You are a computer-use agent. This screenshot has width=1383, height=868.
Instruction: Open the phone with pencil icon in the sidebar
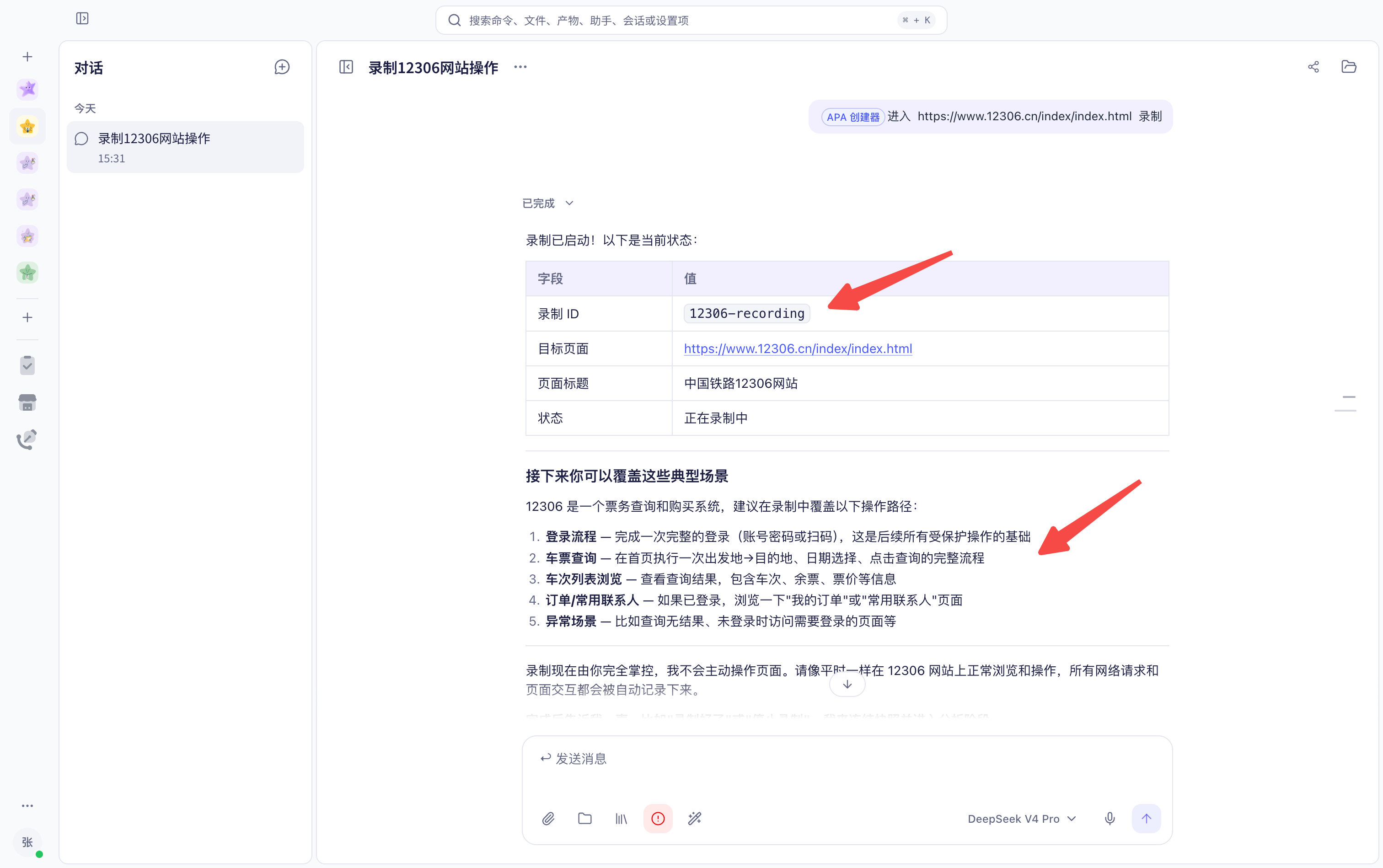click(x=27, y=440)
